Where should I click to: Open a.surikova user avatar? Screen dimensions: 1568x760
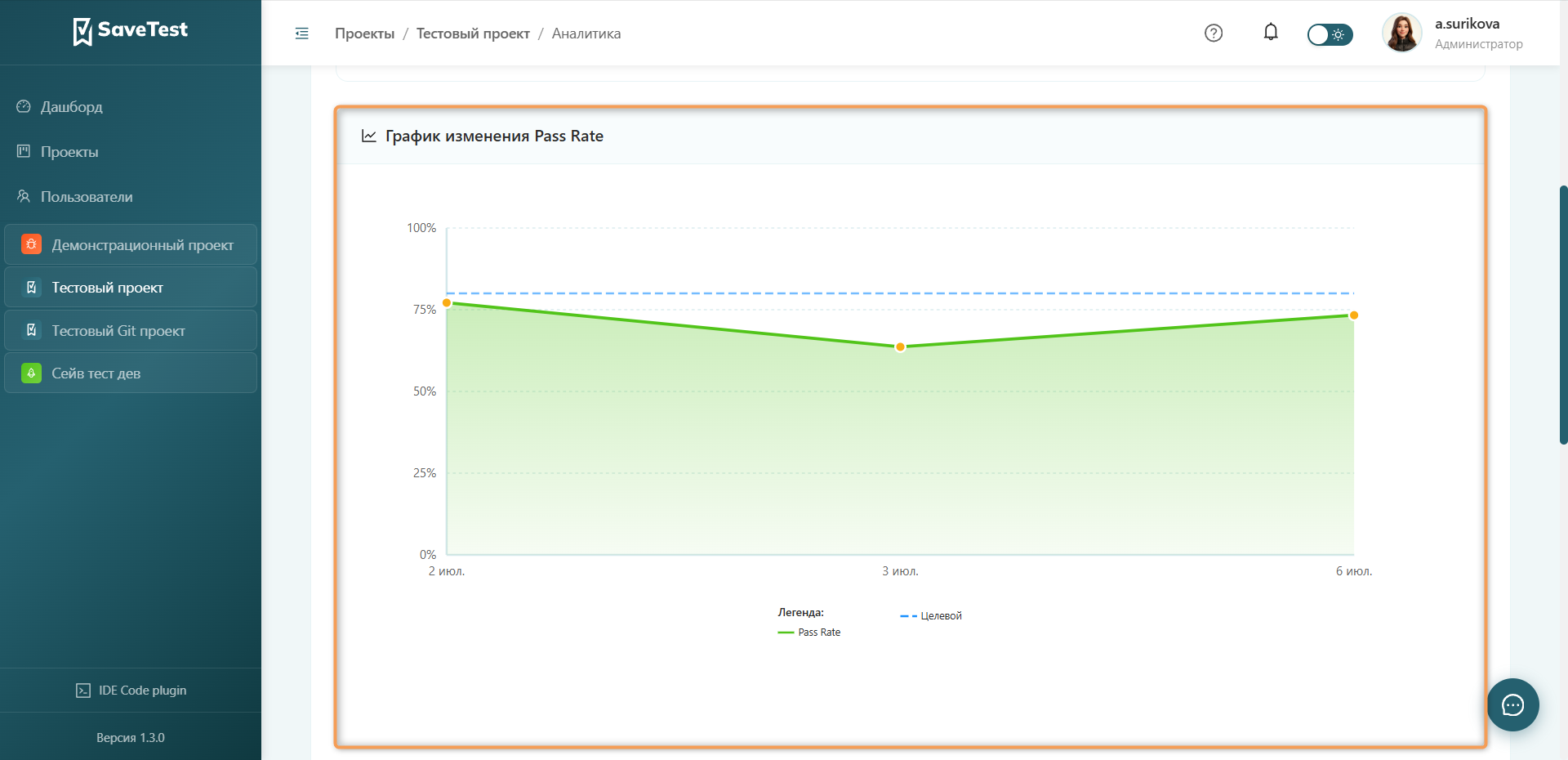click(1401, 33)
